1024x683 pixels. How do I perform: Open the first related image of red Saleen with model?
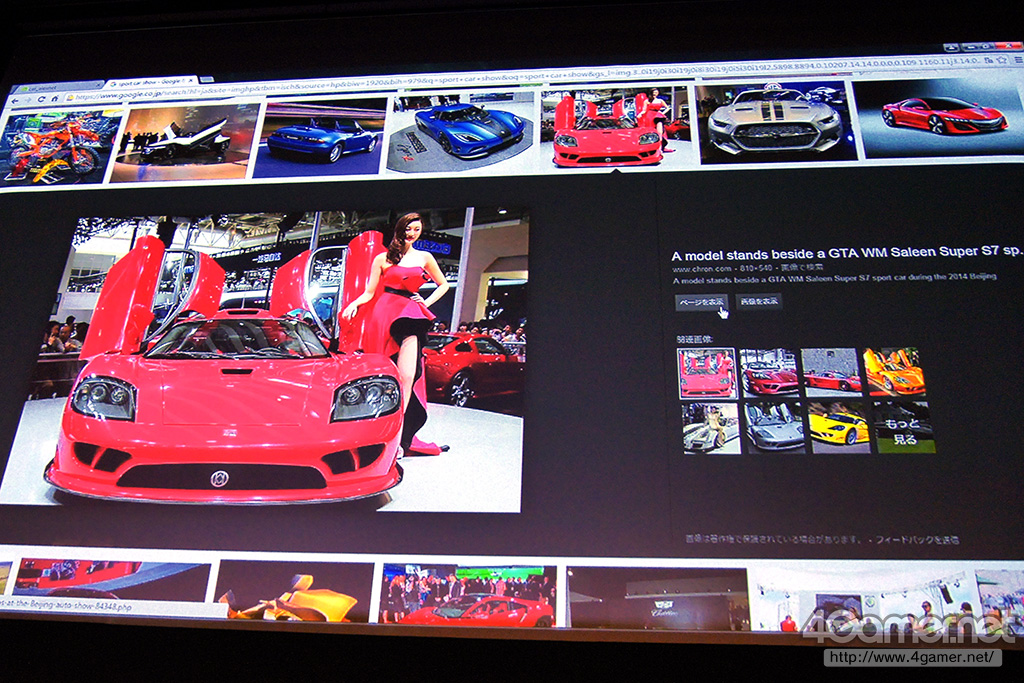[707, 373]
